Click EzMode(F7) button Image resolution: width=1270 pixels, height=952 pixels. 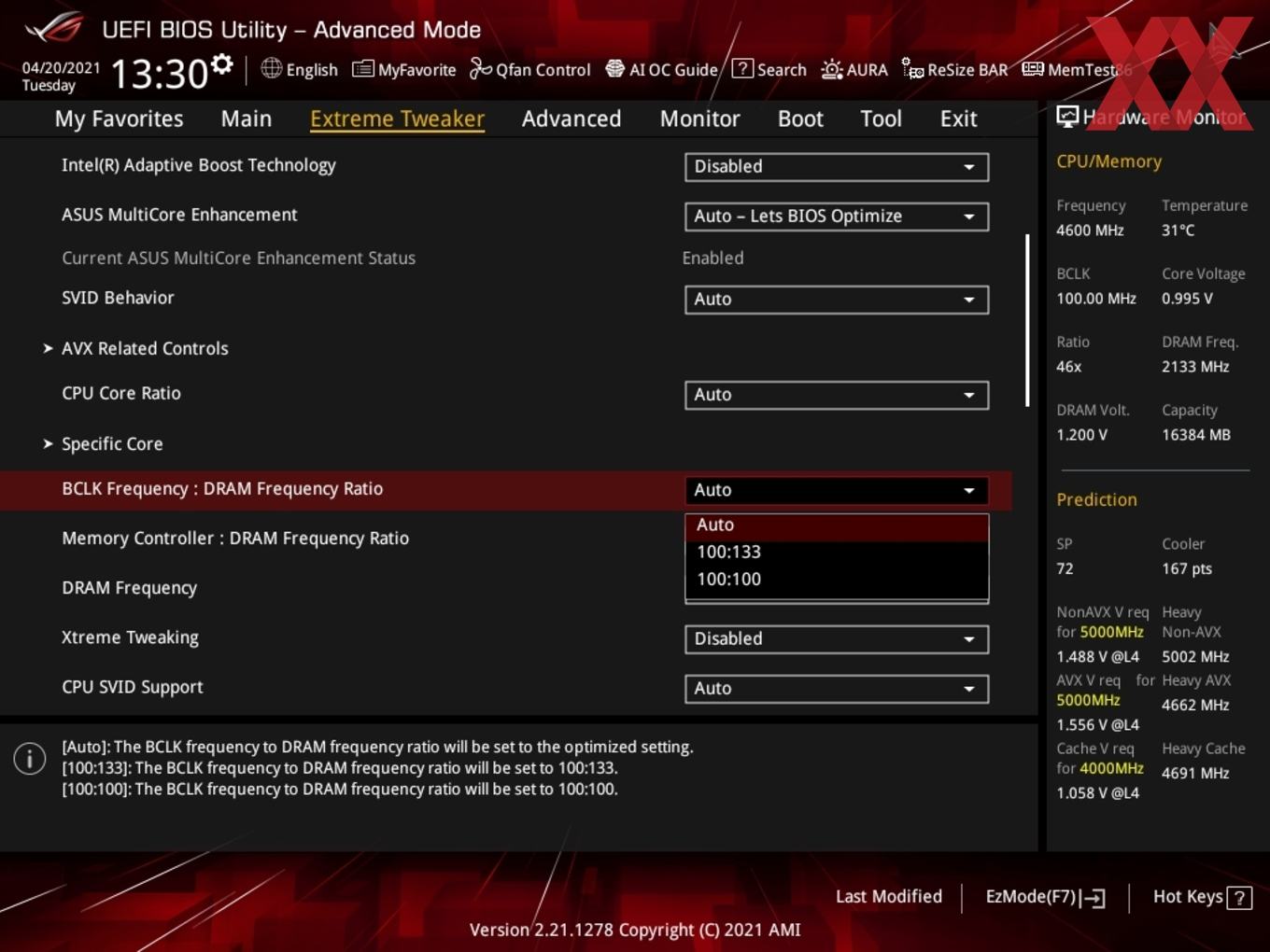pos(1045,897)
